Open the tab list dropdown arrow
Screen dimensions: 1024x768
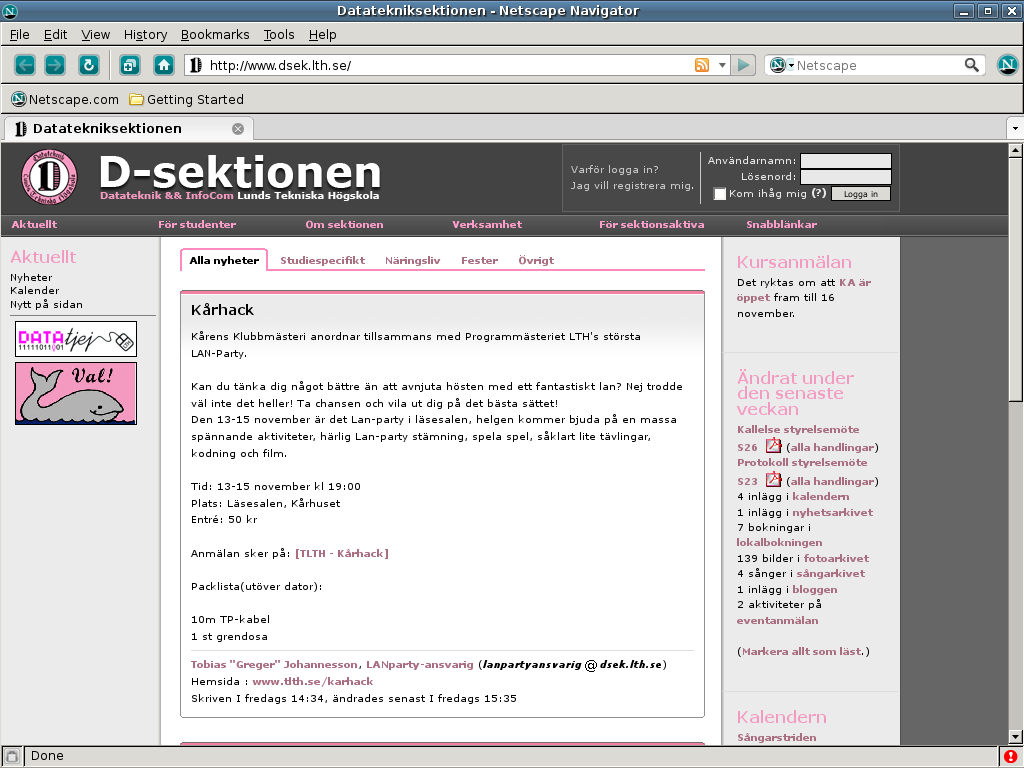[x=1014, y=129]
